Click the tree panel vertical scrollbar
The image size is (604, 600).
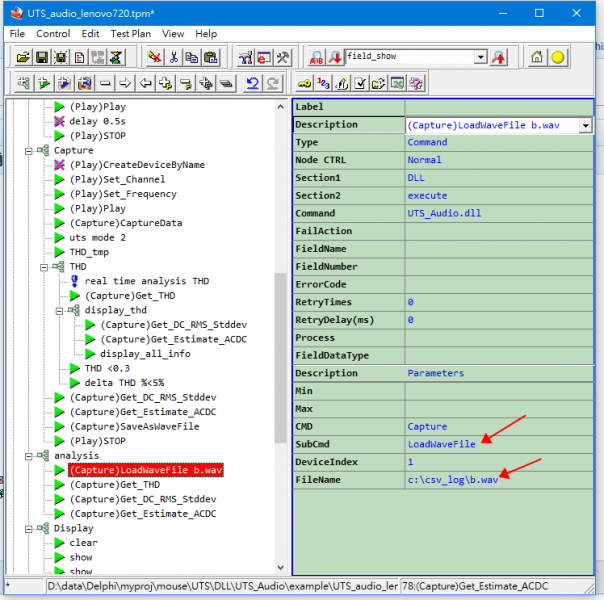pos(281,360)
